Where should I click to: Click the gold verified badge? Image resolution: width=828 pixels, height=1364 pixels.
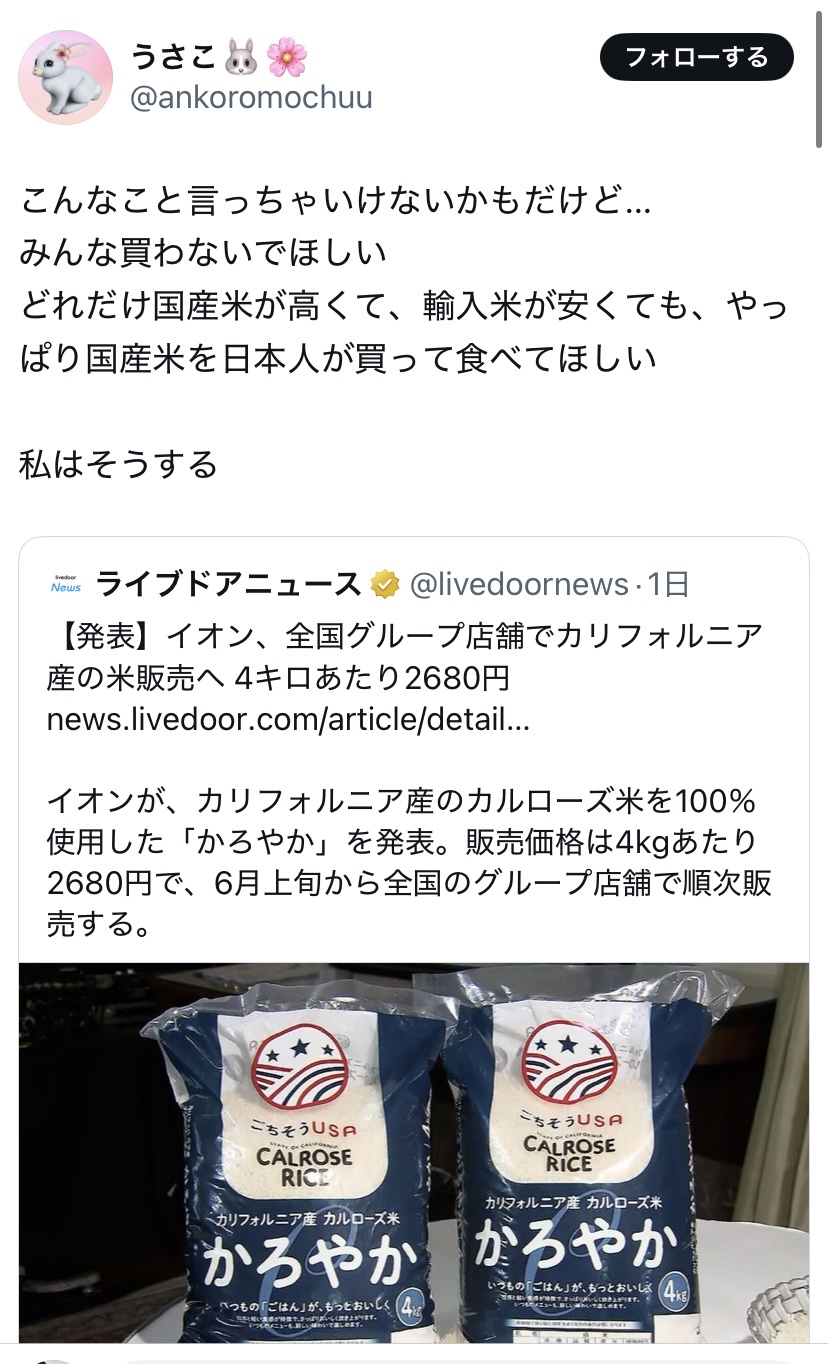tap(384, 584)
